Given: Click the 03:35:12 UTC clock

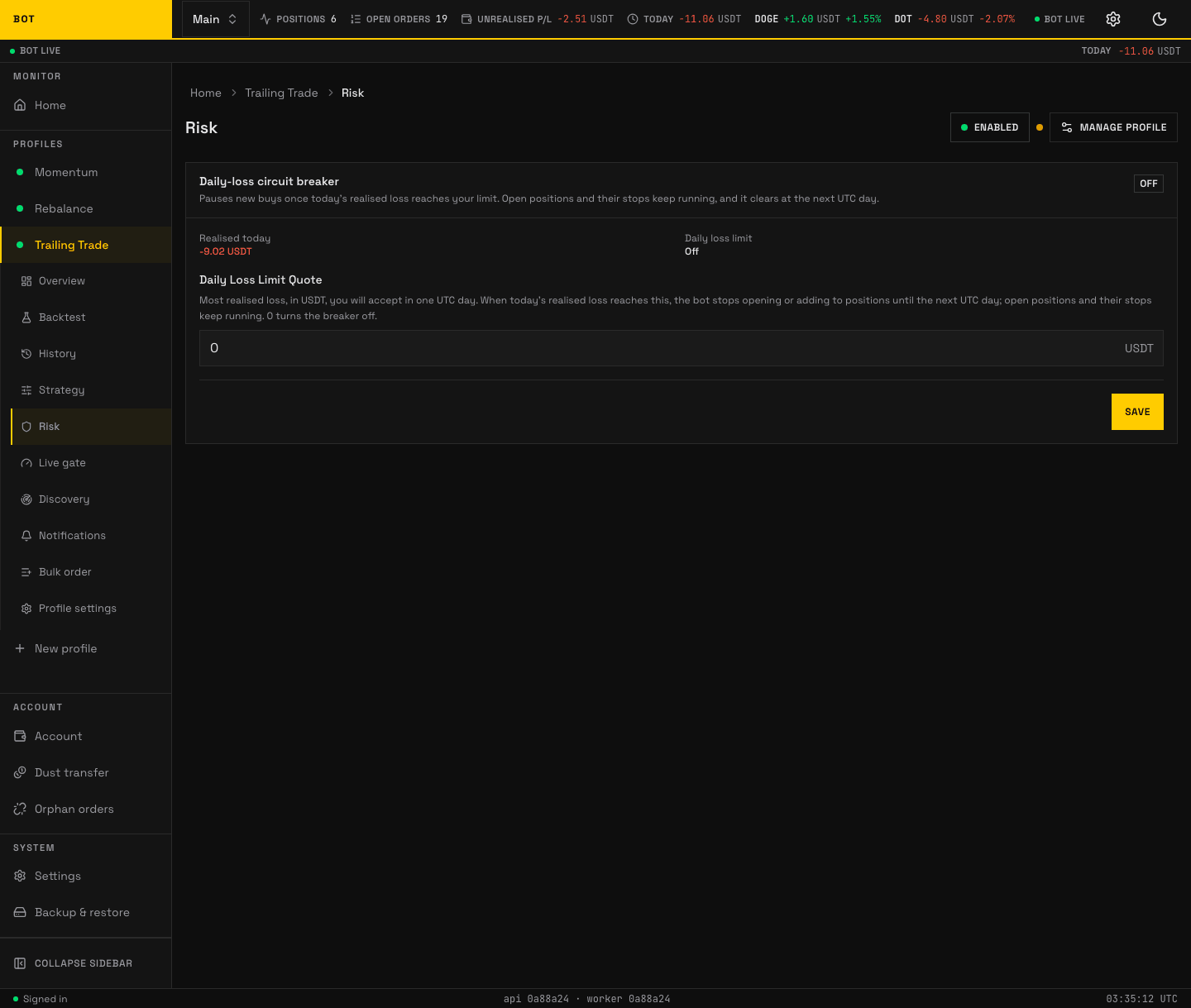Looking at the screenshot, I should (x=1141, y=999).
